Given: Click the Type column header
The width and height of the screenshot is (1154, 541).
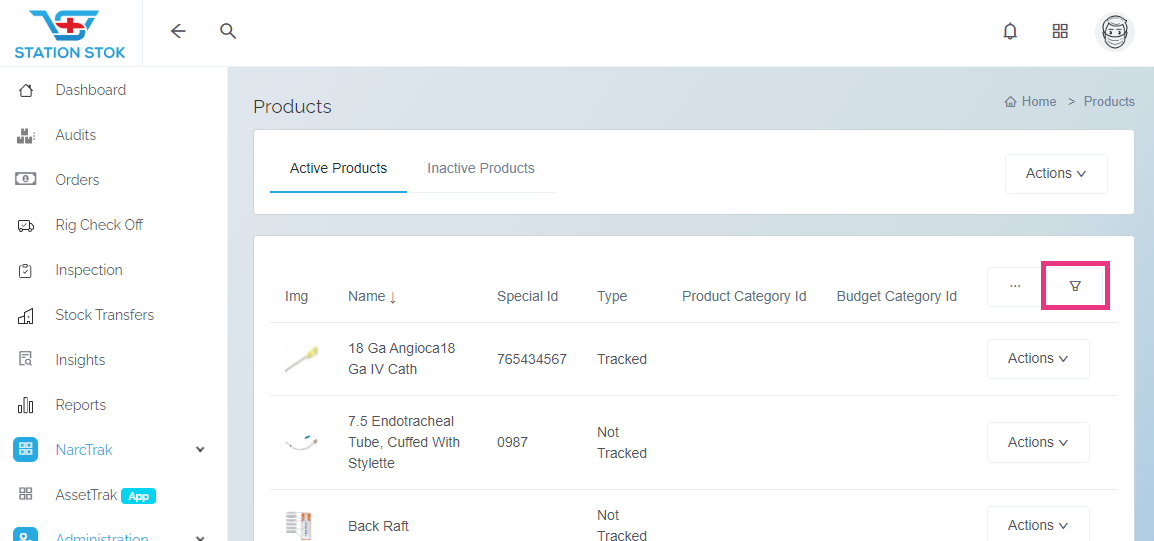Looking at the screenshot, I should [612, 297].
